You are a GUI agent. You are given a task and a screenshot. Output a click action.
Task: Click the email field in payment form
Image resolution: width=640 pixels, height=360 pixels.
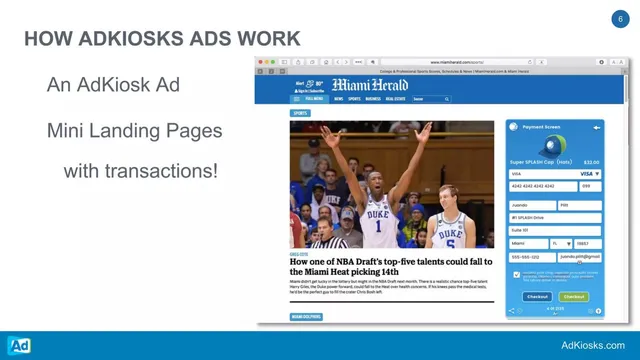pyautogui.click(x=580, y=257)
